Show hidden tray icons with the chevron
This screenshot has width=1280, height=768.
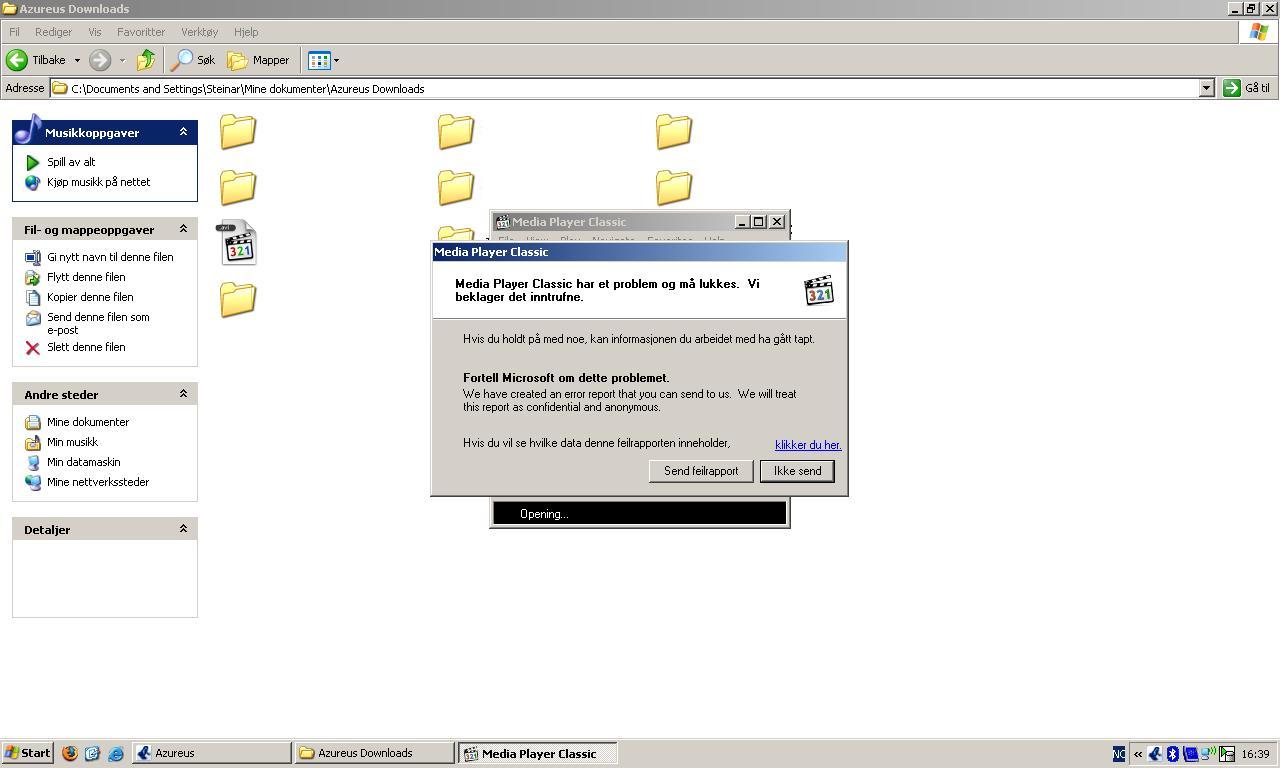click(x=1138, y=754)
